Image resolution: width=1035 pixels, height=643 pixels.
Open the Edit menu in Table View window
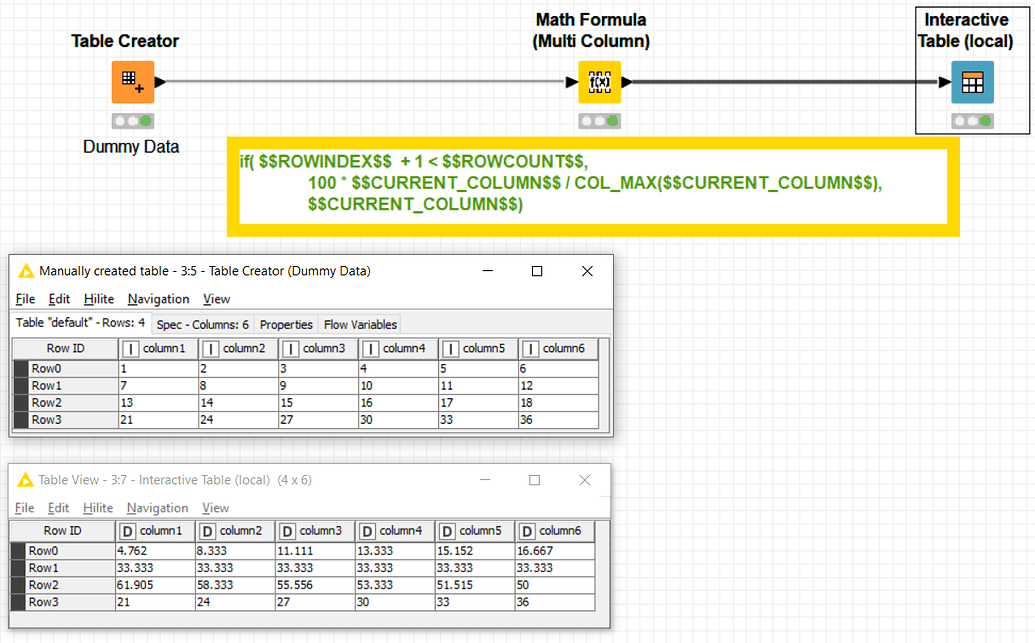pyautogui.click(x=60, y=507)
